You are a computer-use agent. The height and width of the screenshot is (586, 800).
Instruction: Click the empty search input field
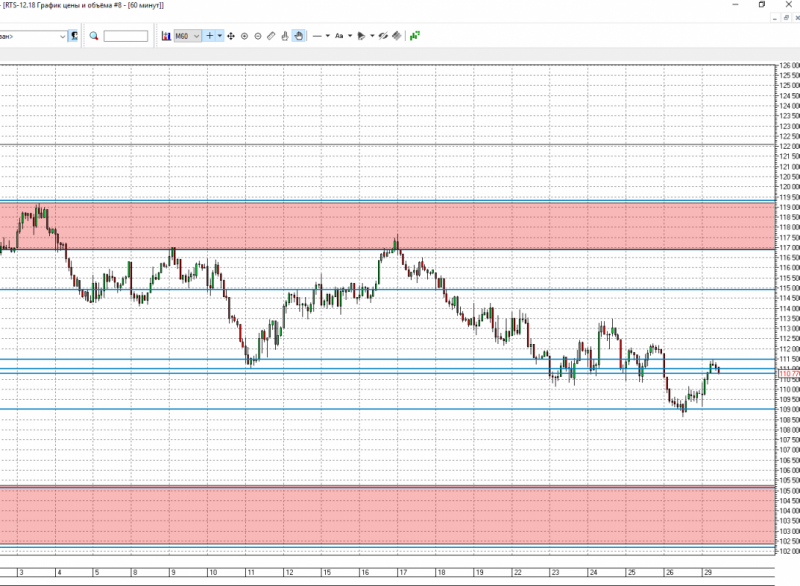click(x=126, y=36)
